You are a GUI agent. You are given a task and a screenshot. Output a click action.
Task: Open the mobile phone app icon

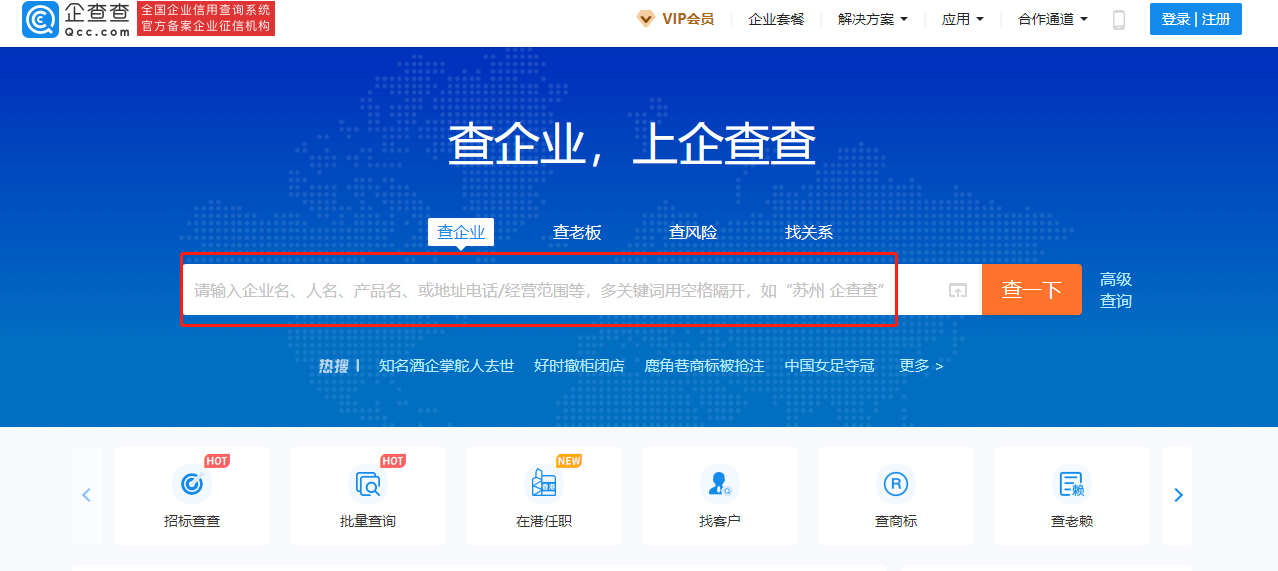point(1119,19)
